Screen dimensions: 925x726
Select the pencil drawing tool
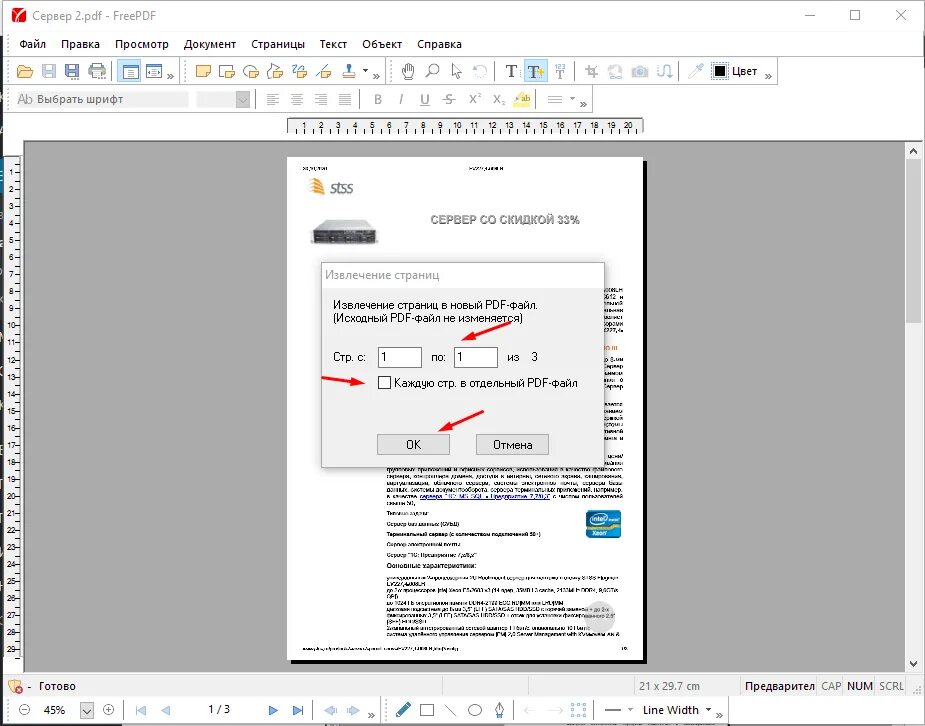(403, 709)
